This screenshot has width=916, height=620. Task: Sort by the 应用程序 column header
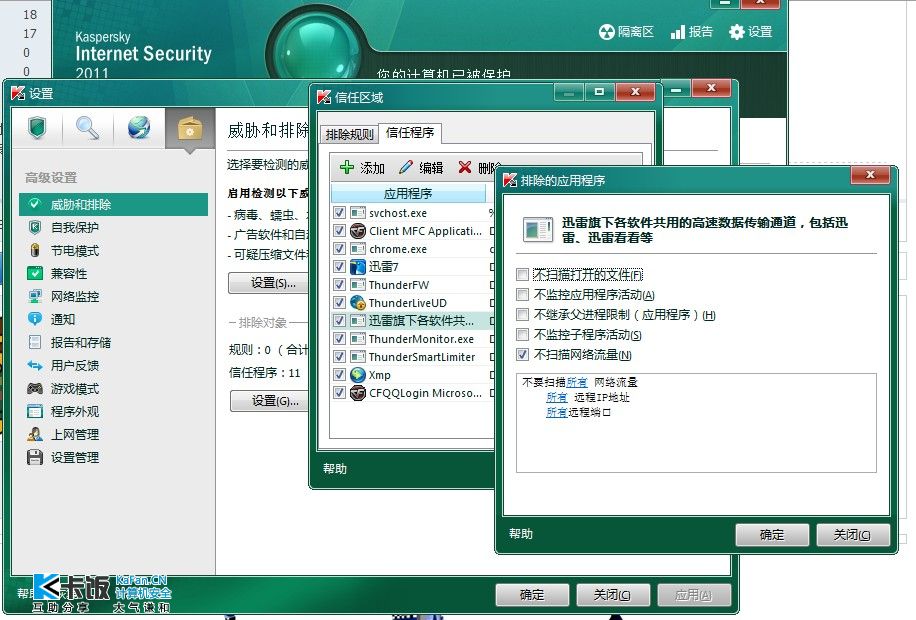coord(408,193)
